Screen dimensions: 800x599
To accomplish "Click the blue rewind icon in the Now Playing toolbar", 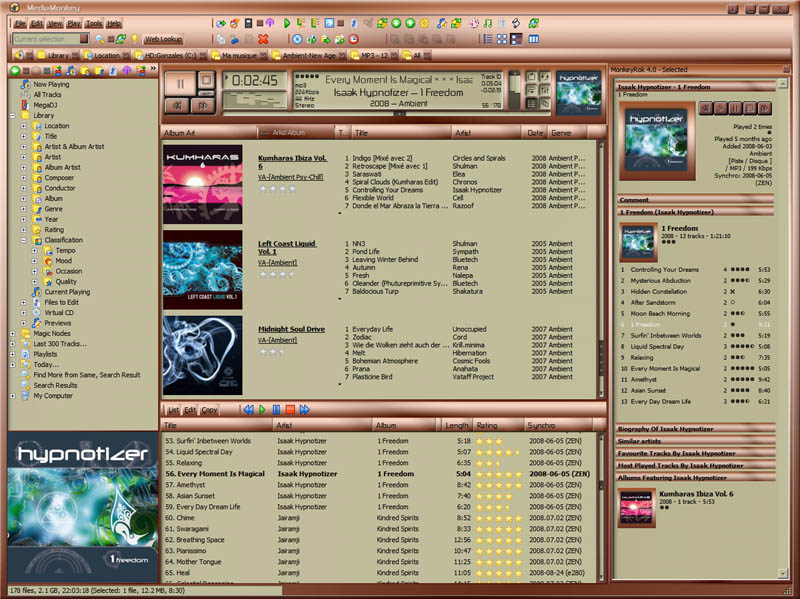I will coord(248,410).
